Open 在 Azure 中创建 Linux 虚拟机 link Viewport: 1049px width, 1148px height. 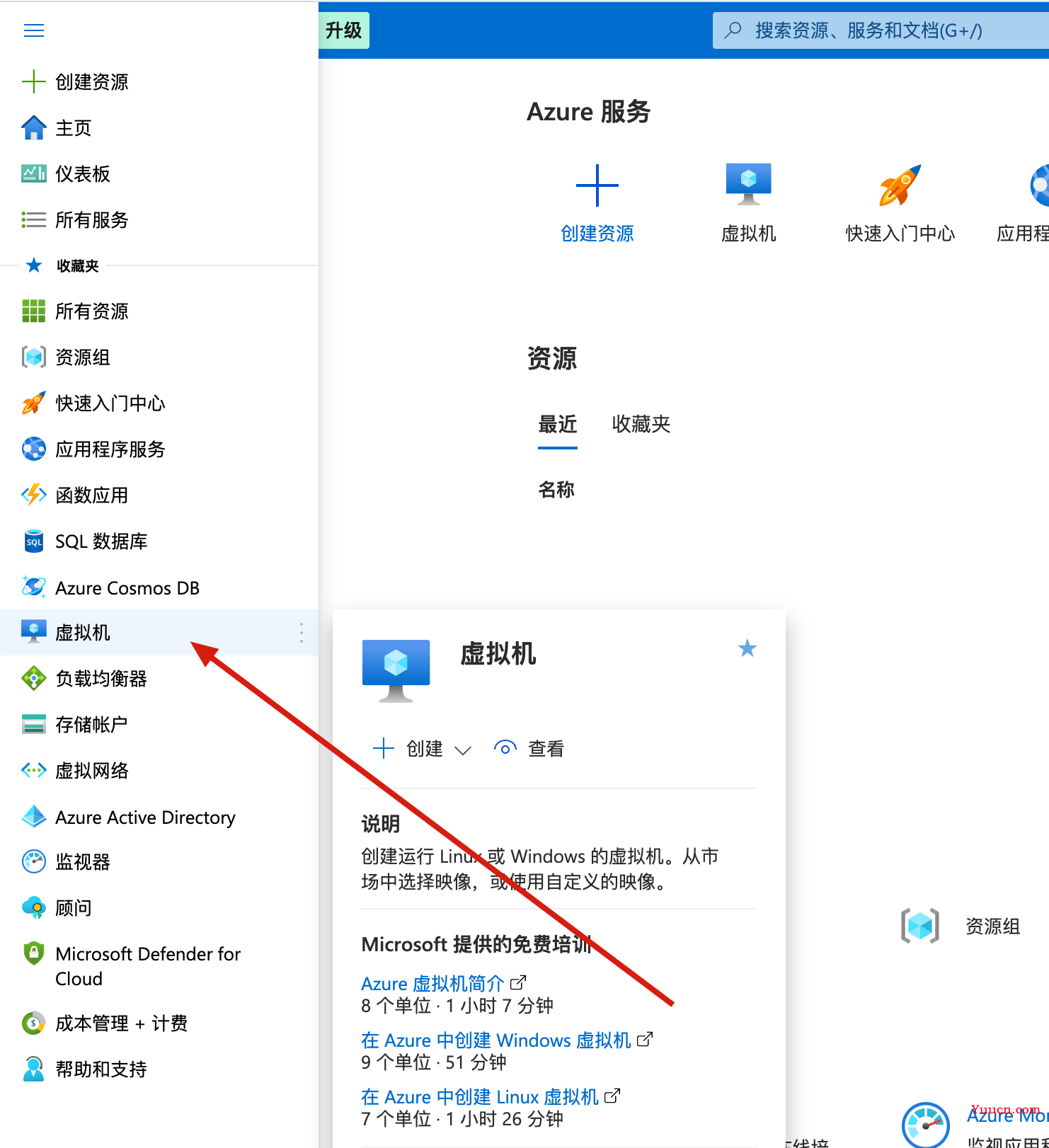coord(480,1096)
